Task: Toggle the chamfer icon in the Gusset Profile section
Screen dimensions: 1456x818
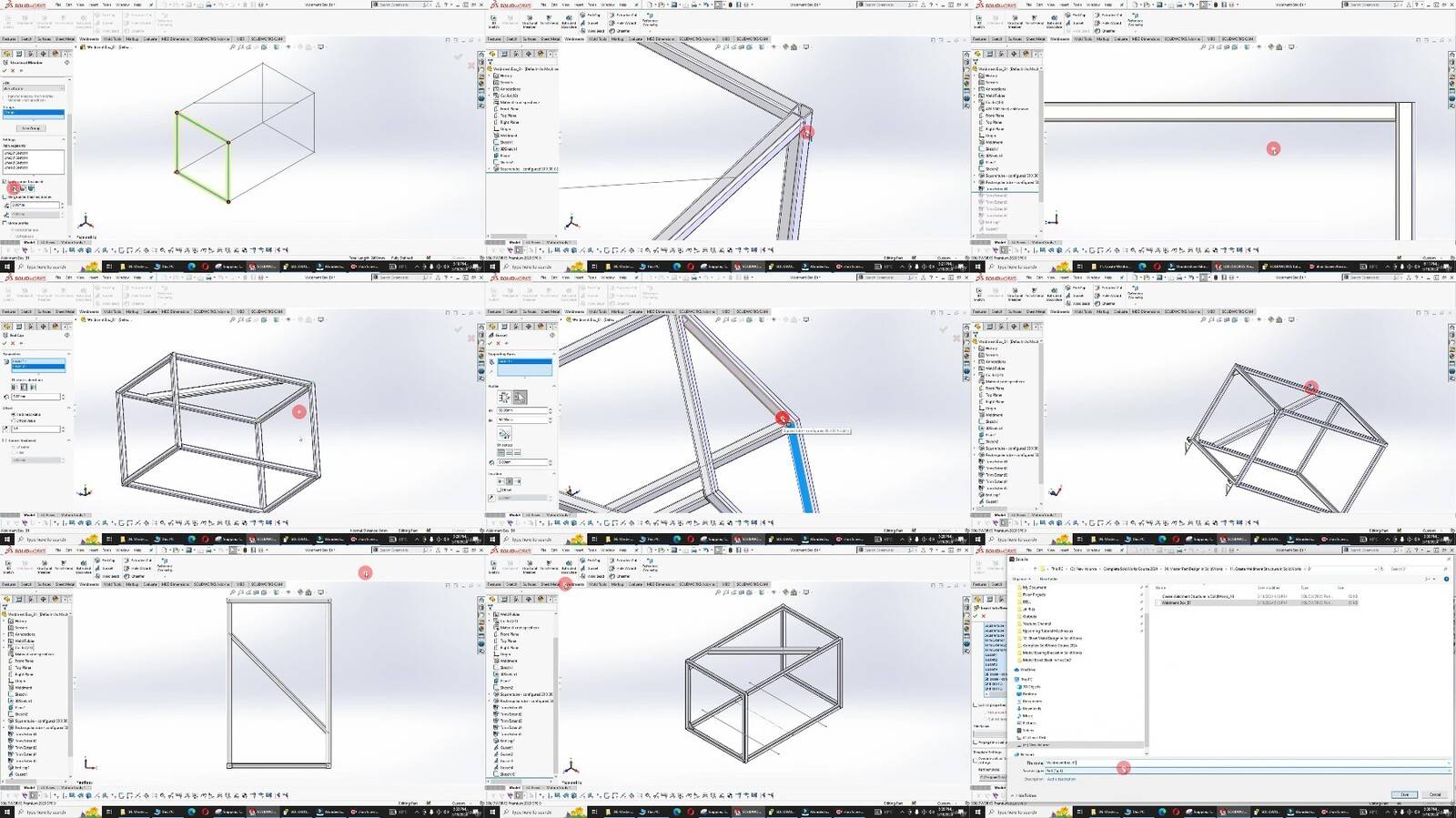Action: [x=505, y=432]
